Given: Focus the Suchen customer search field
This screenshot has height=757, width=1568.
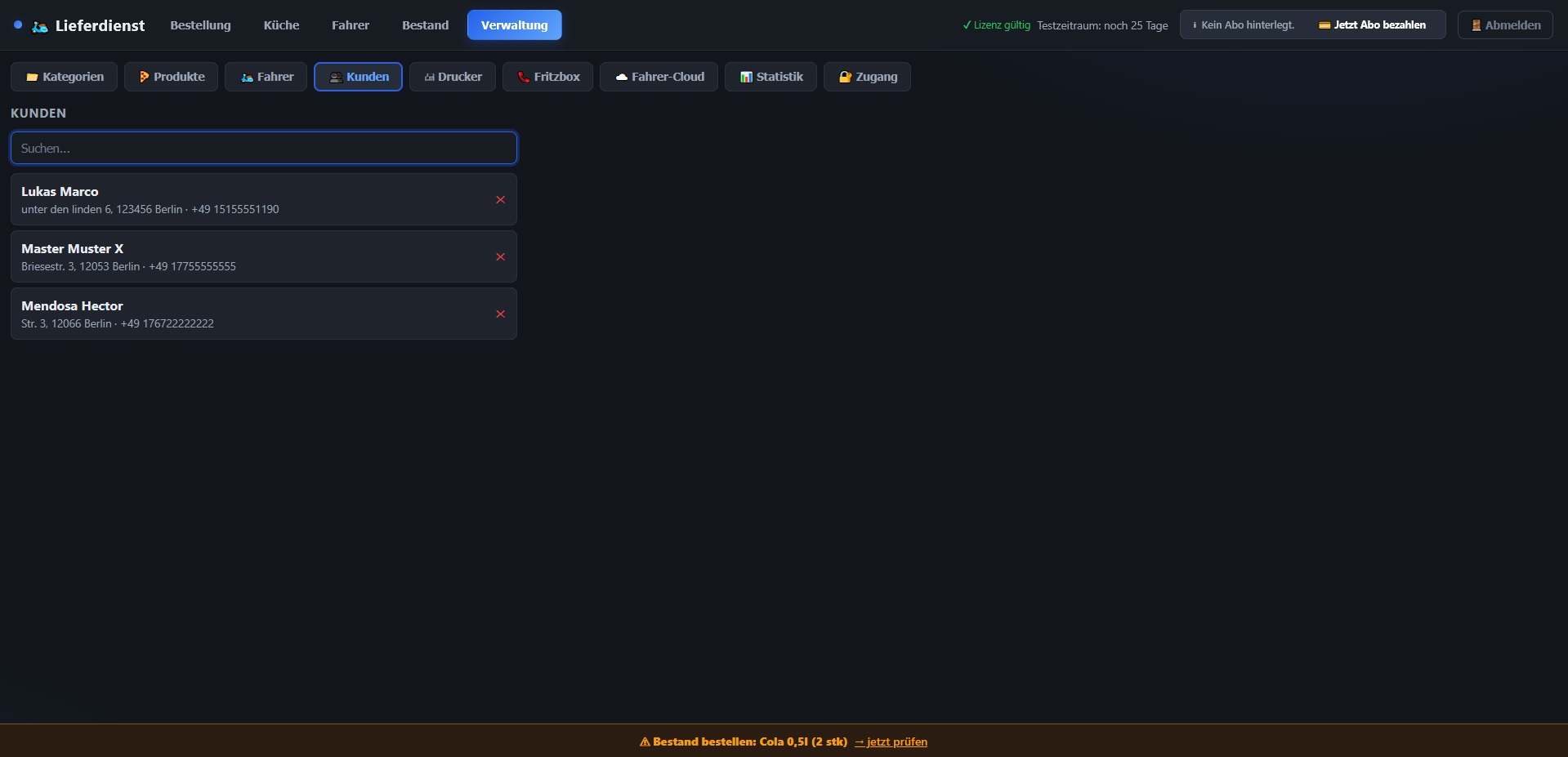Looking at the screenshot, I should [x=264, y=149].
